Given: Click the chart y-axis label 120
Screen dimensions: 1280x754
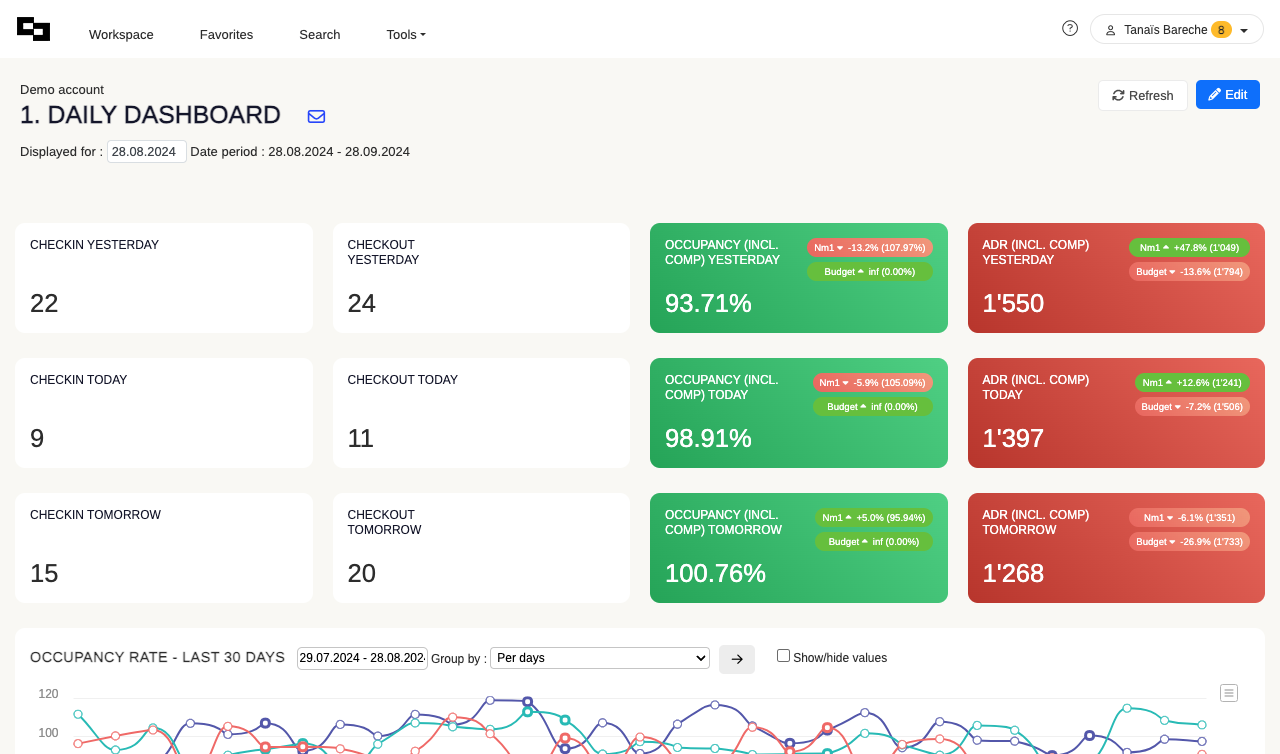Looking at the screenshot, I should tap(48, 693).
